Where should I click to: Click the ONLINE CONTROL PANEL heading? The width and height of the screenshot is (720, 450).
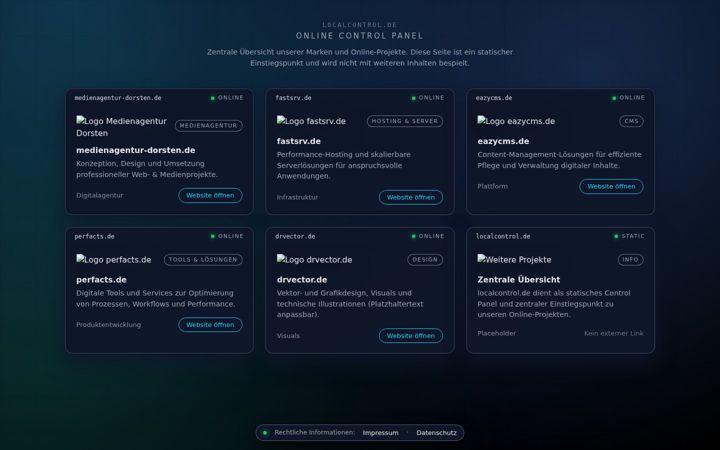(360, 36)
